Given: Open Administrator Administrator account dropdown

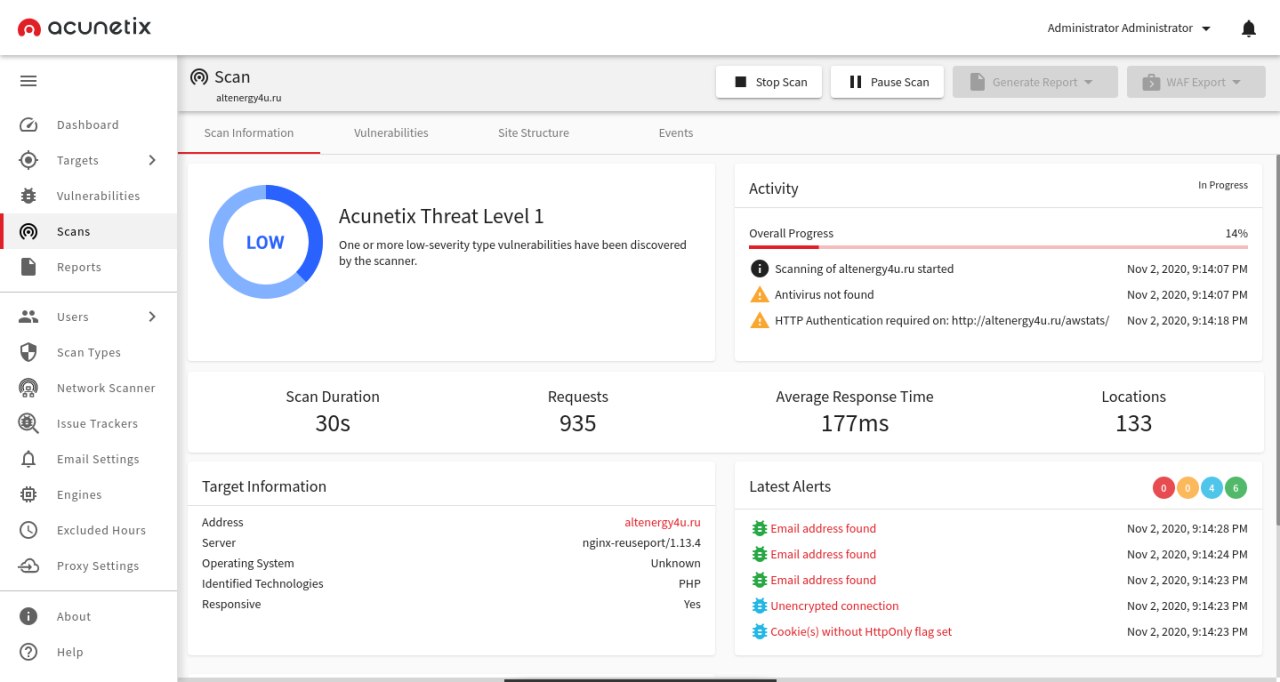Looking at the screenshot, I should point(1129,28).
